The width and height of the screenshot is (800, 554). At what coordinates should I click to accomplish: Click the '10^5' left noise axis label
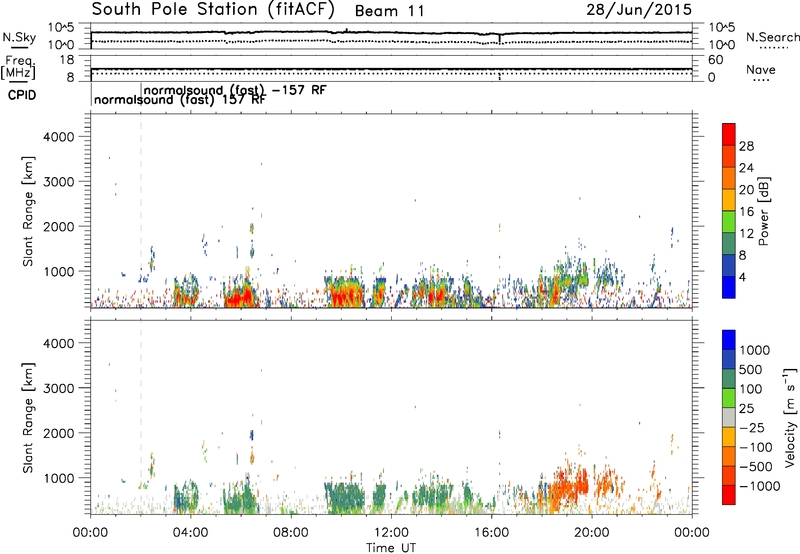pyautogui.click(x=61, y=28)
